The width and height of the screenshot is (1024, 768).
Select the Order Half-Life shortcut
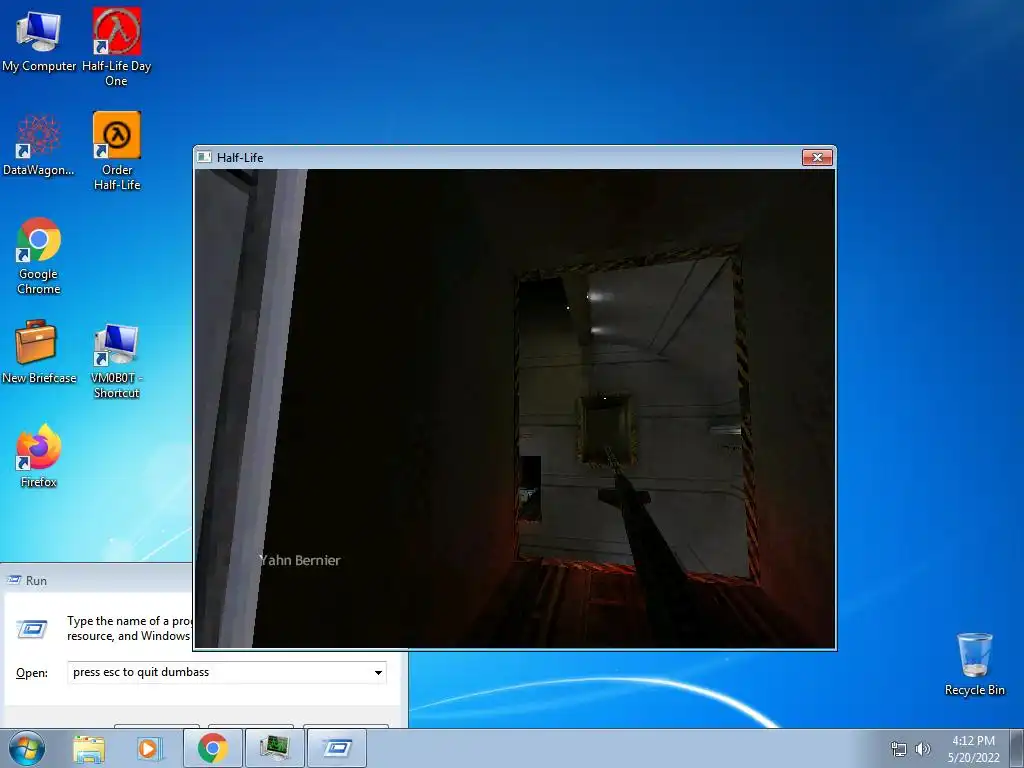pos(116,151)
